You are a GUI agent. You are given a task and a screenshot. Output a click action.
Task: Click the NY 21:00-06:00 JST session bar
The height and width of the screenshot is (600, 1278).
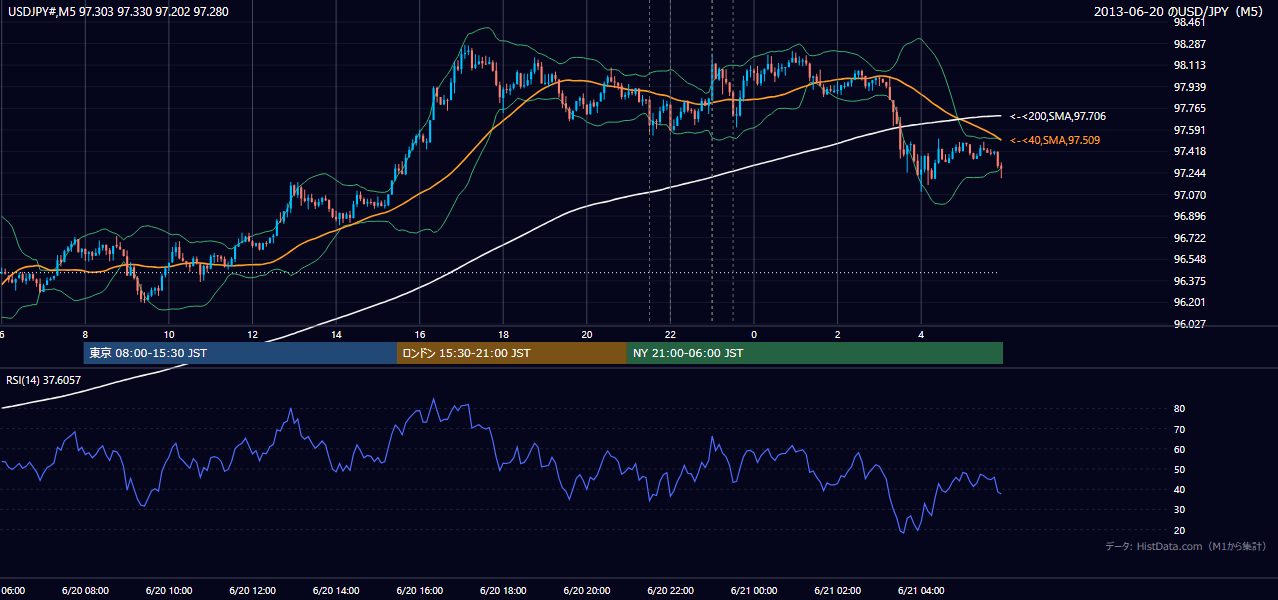[815, 353]
